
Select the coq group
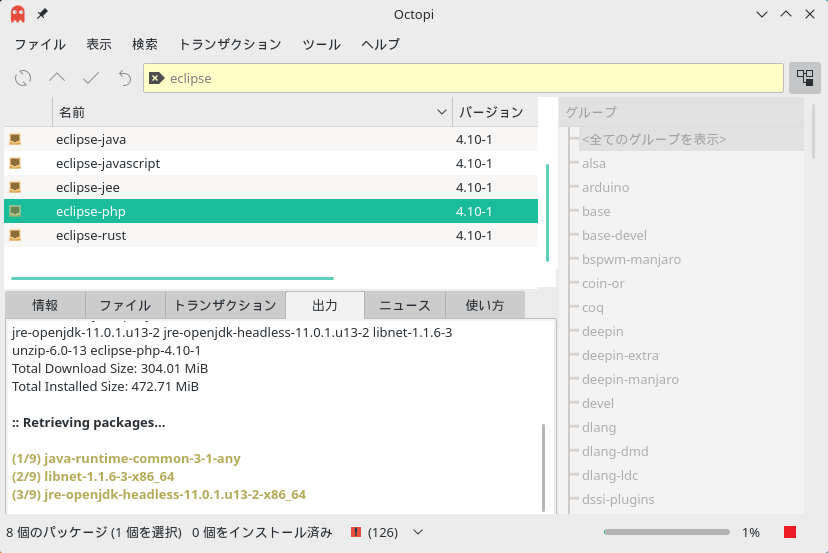(x=592, y=307)
